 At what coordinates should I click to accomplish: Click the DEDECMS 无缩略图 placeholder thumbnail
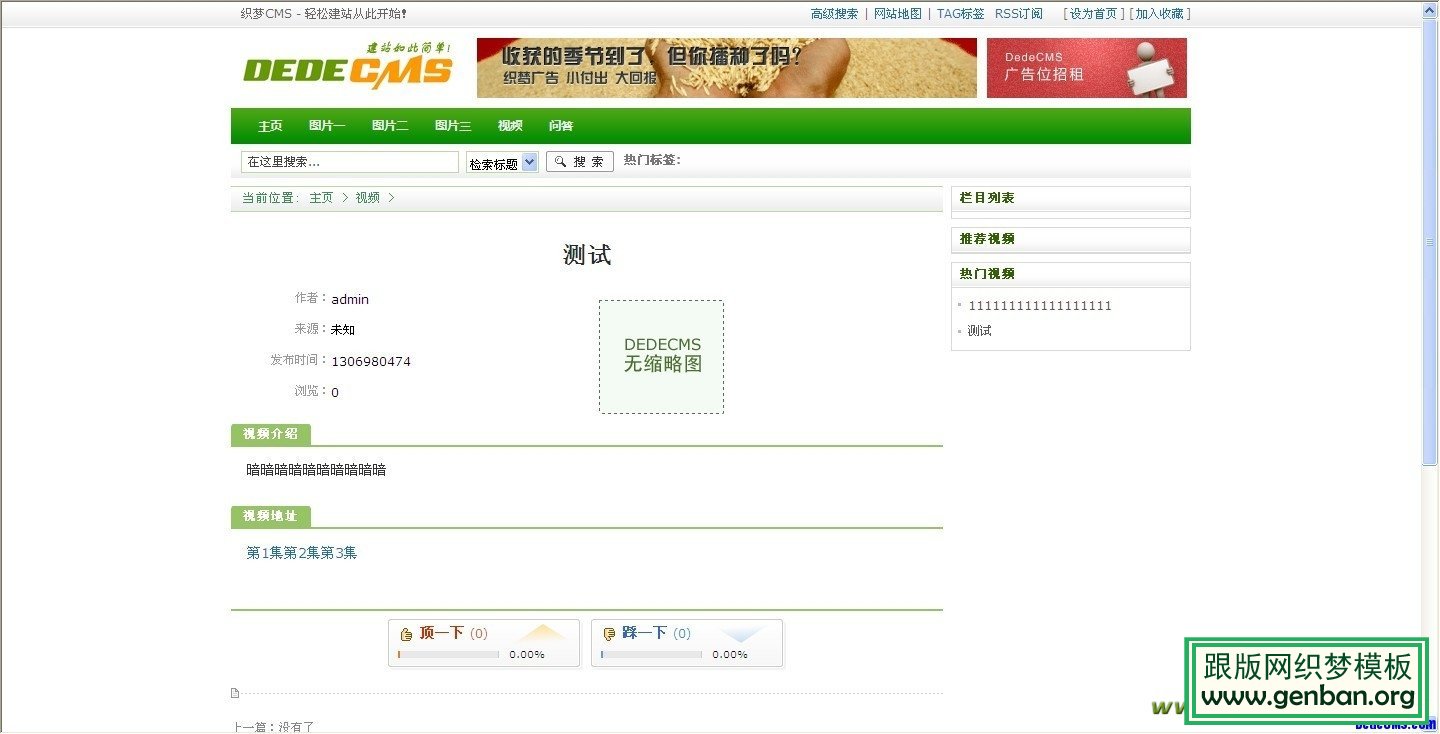pyautogui.click(x=661, y=356)
